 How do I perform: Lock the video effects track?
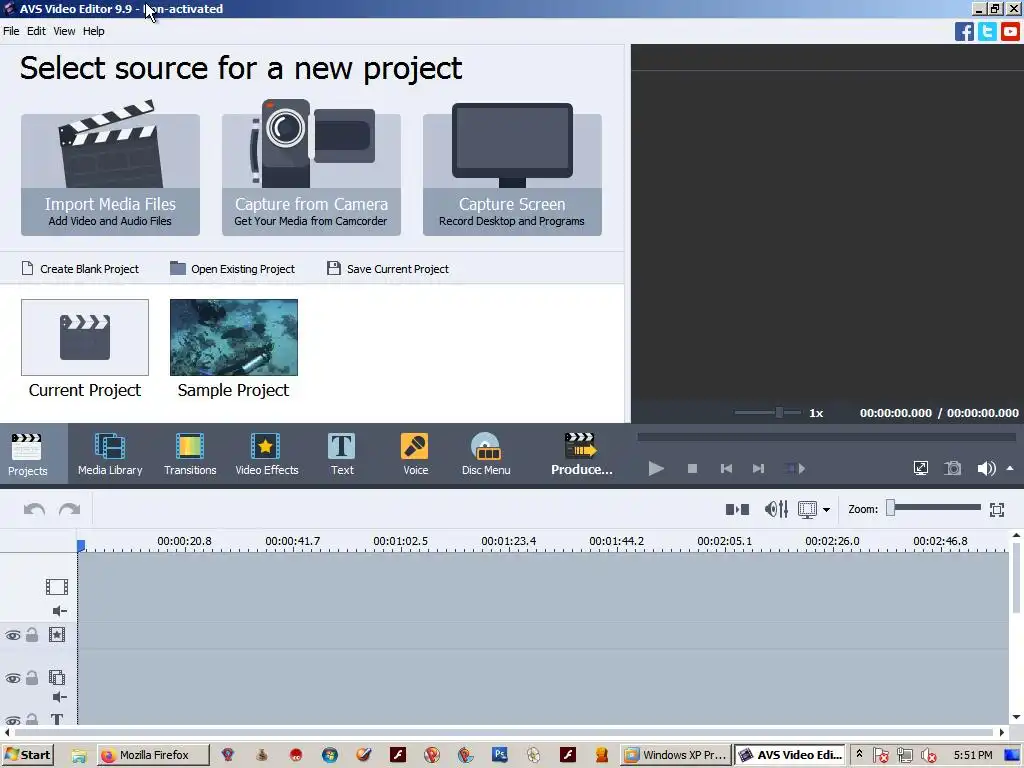coord(32,635)
